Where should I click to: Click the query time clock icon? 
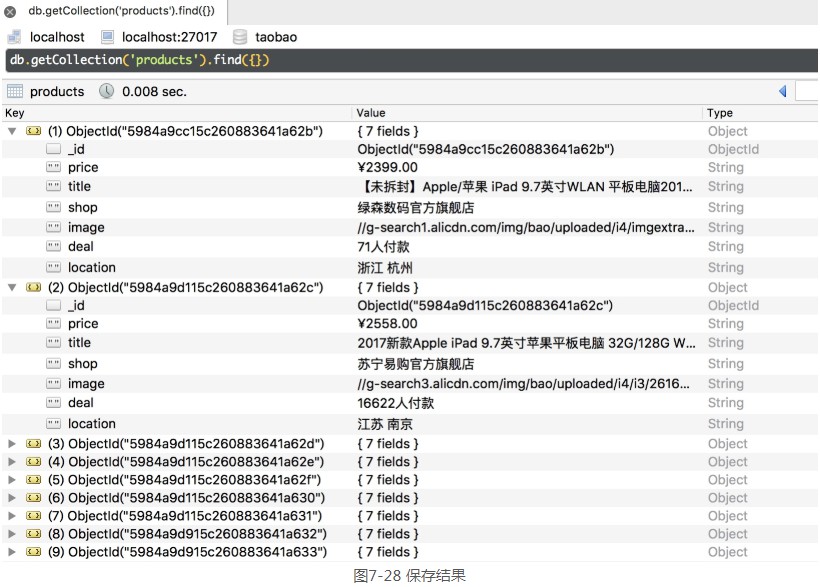[107, 91]
